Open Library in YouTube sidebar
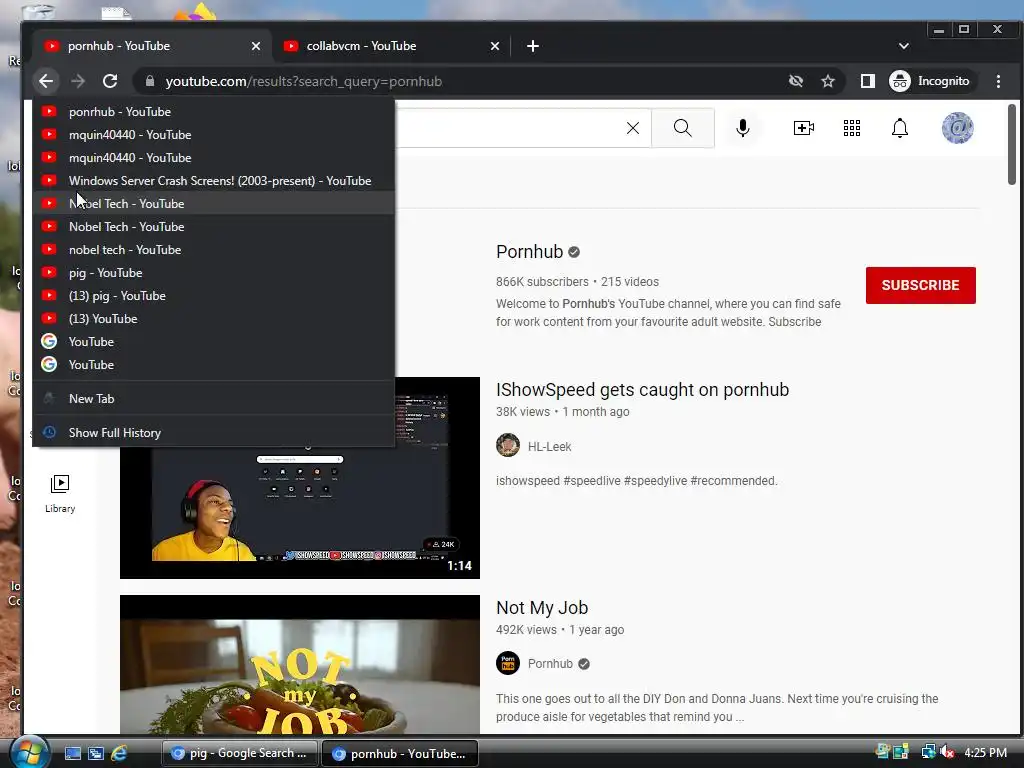 click(60, 493)
